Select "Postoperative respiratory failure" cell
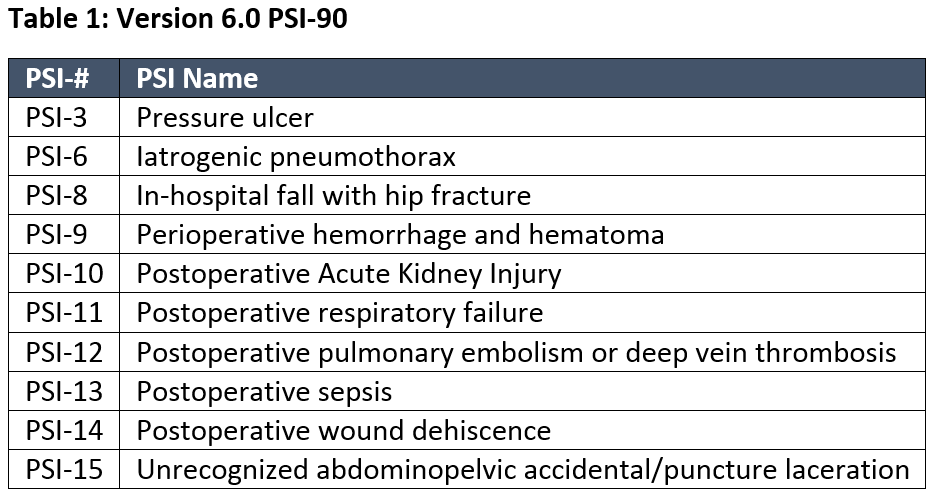 340,313
